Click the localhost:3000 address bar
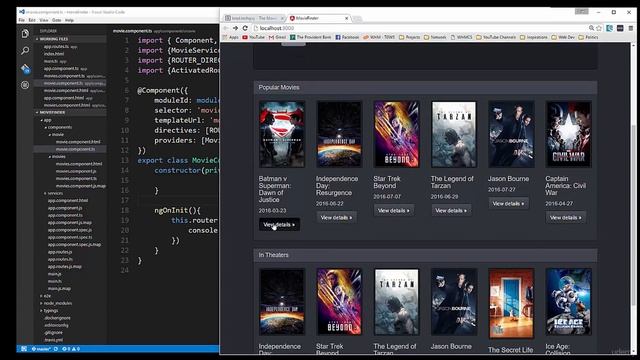This screenshot has height=360, width=640. coord(420,28)
